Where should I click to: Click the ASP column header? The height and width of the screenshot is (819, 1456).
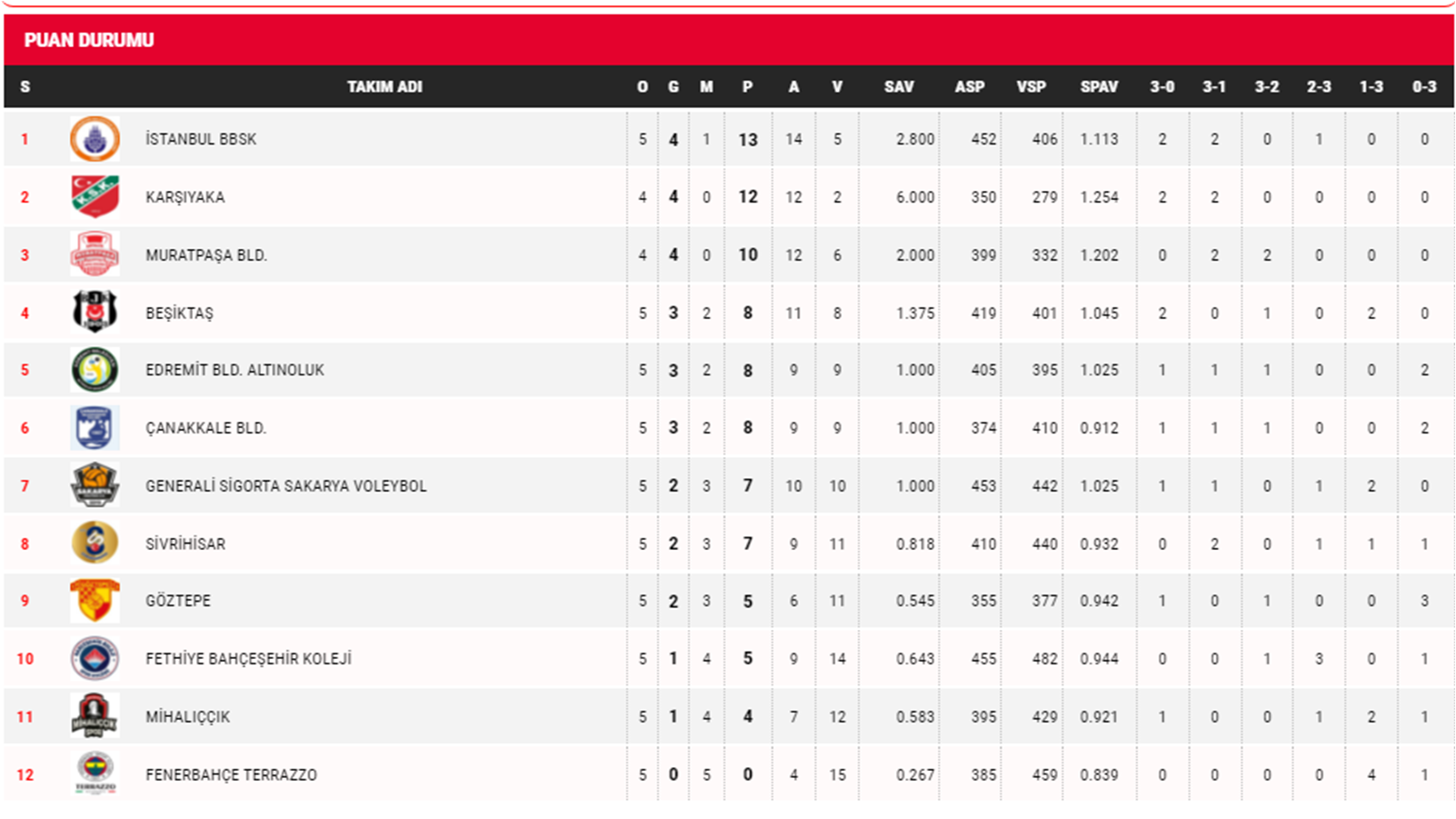point(970,87)
